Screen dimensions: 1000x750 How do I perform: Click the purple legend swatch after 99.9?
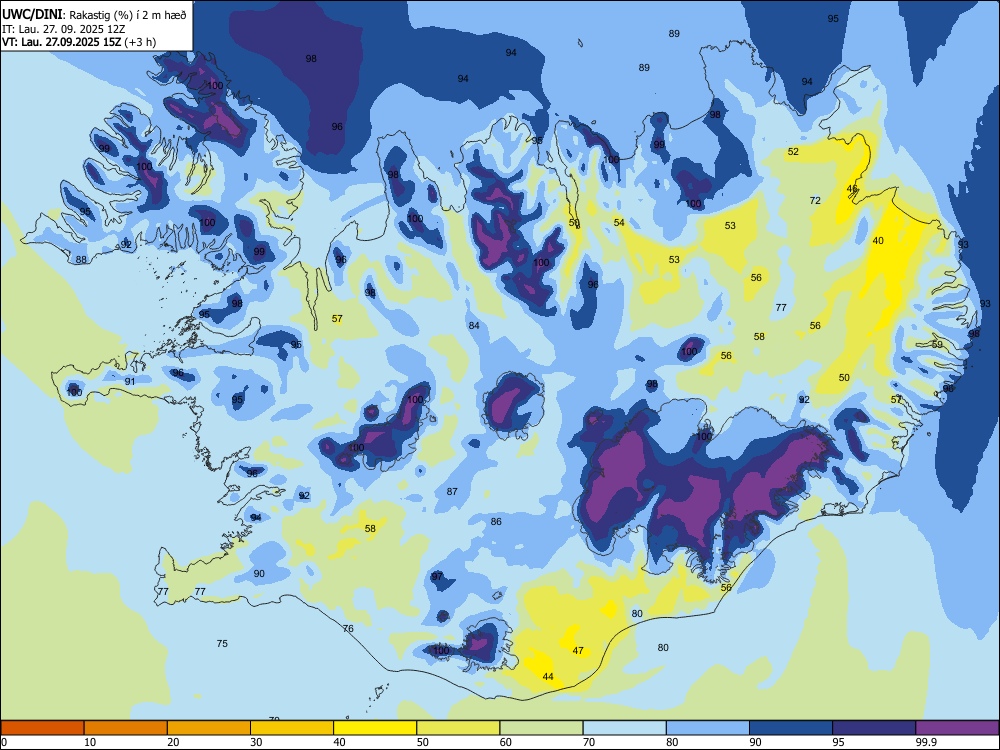(x=957, y=728)
